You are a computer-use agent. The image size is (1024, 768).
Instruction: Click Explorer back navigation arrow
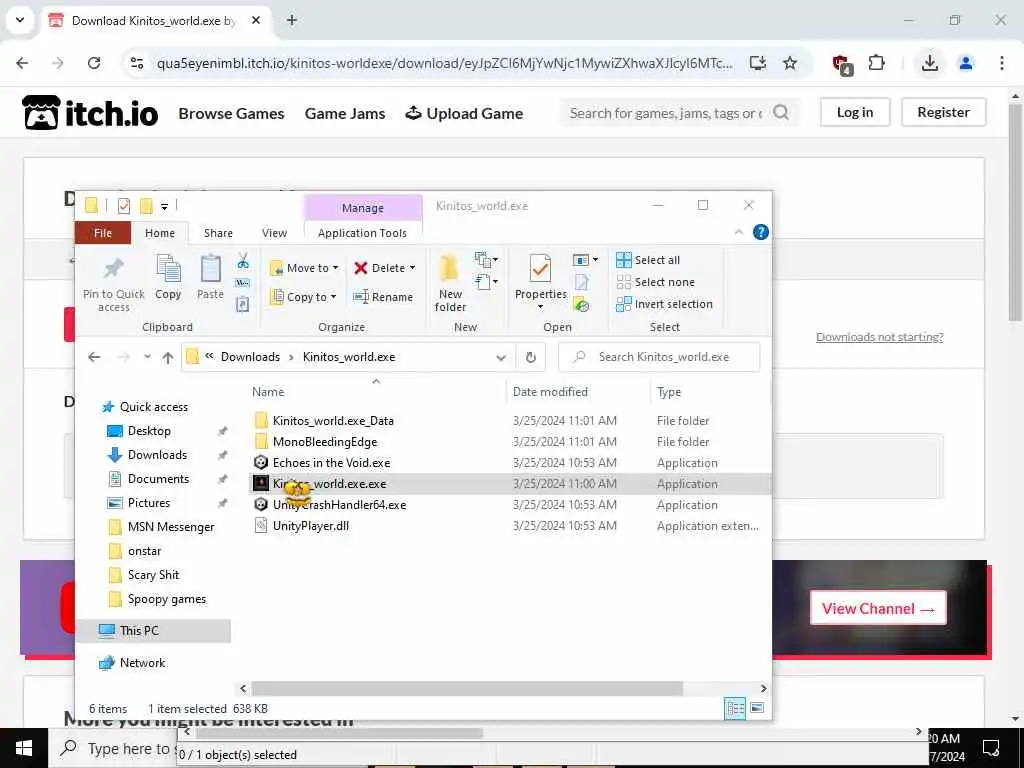[x=94, y=357]
